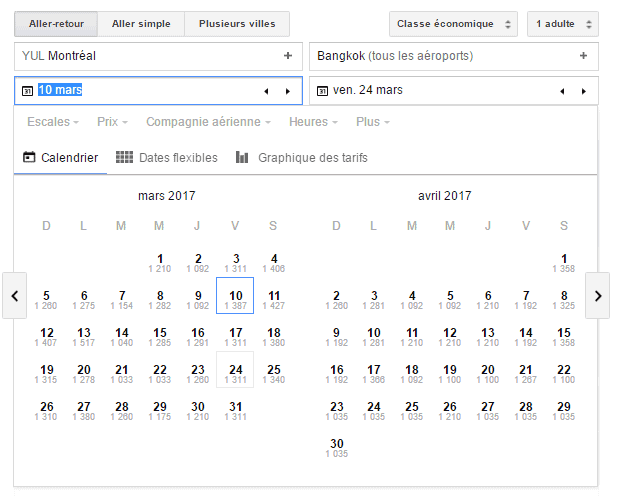Show previous months in the calendar

[14, 296]
